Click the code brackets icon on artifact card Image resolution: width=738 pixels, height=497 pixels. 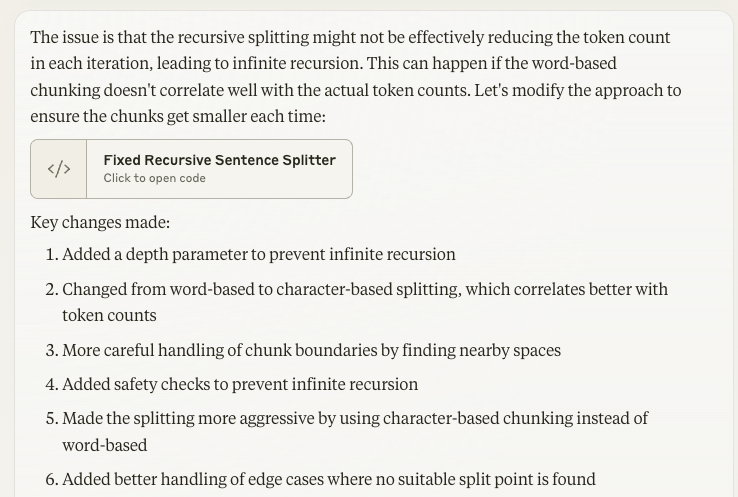(x=59, y=169)
